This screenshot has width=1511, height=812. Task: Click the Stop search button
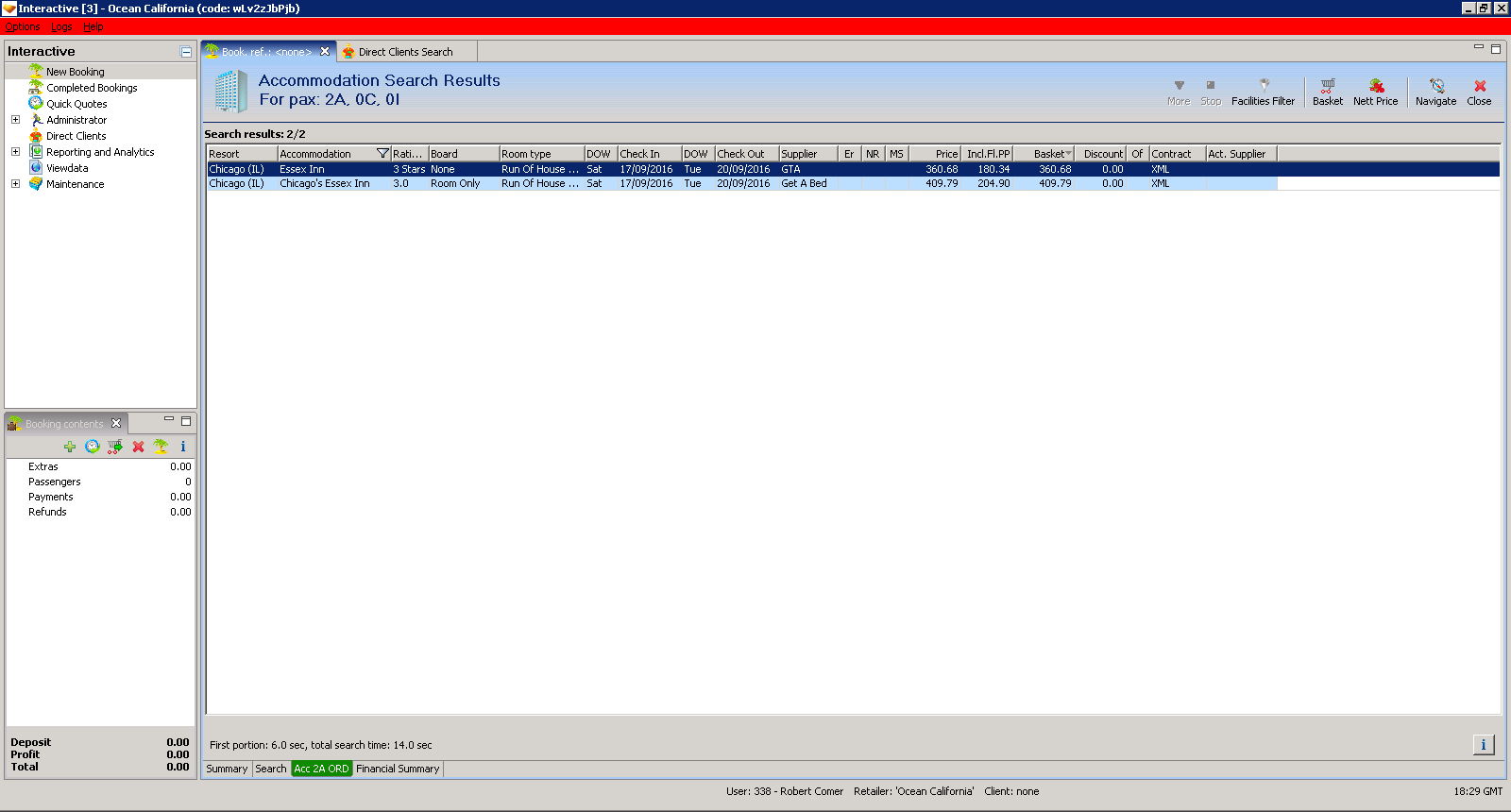coord(1211,92)
